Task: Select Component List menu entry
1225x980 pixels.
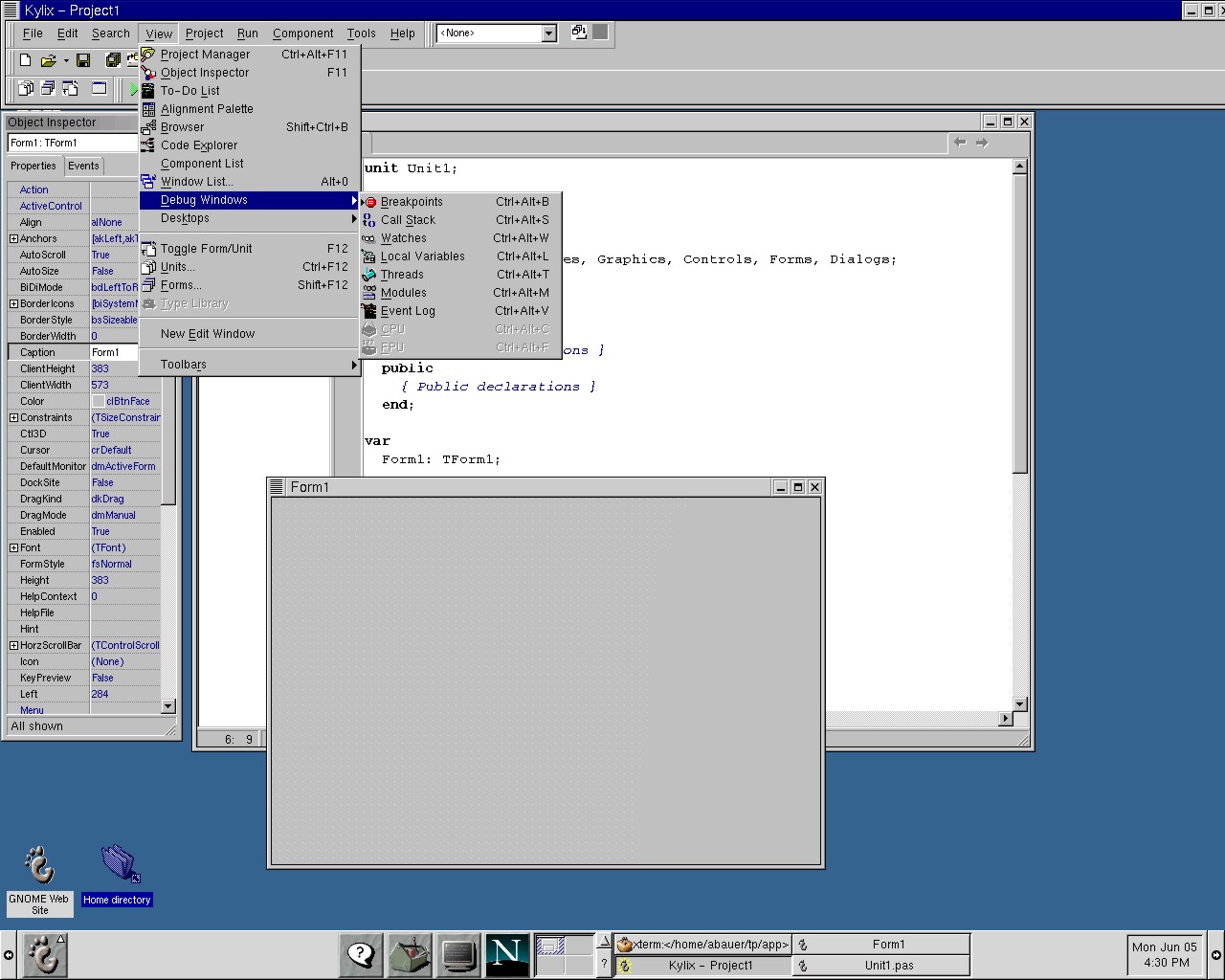Action: coord(249,164)
